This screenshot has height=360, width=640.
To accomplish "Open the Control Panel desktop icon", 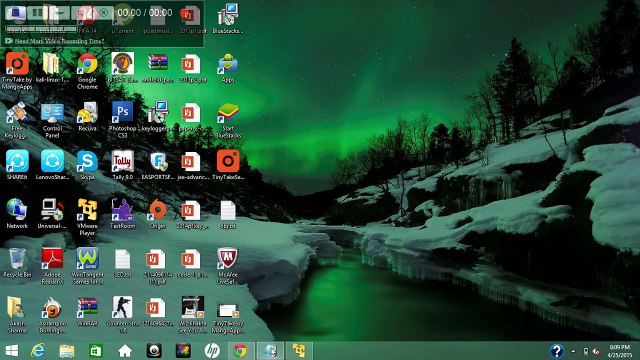I will [52, 120].
